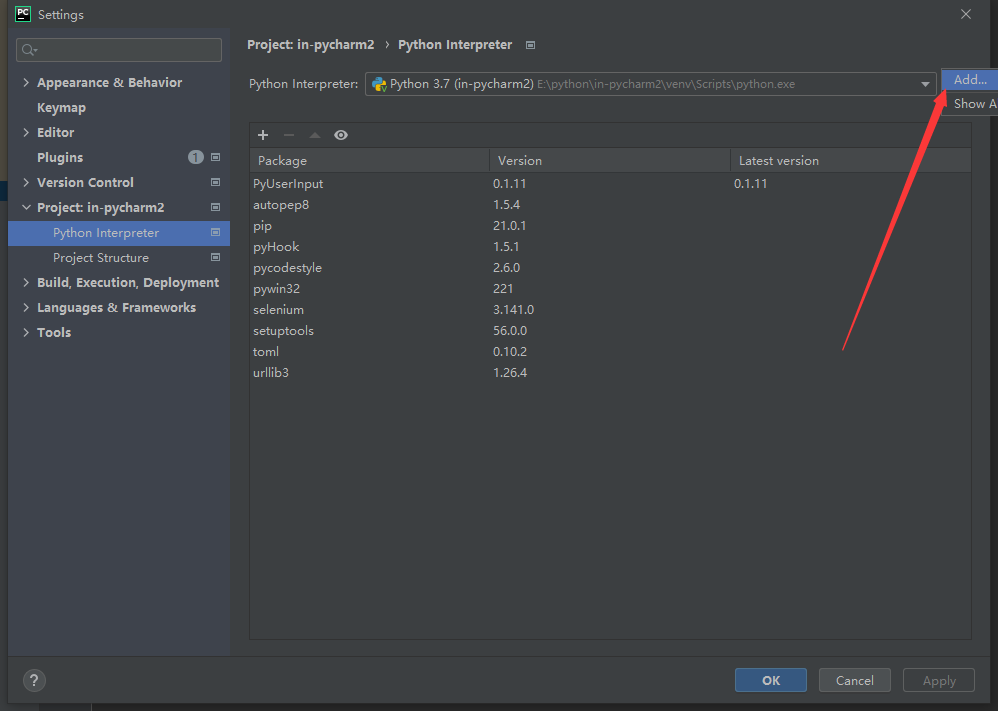Image resolution: width=998 pixels, height=711 pixels.
Task: Click the autopep8 version 1.5.4 cell
Action: coord(507,204)
